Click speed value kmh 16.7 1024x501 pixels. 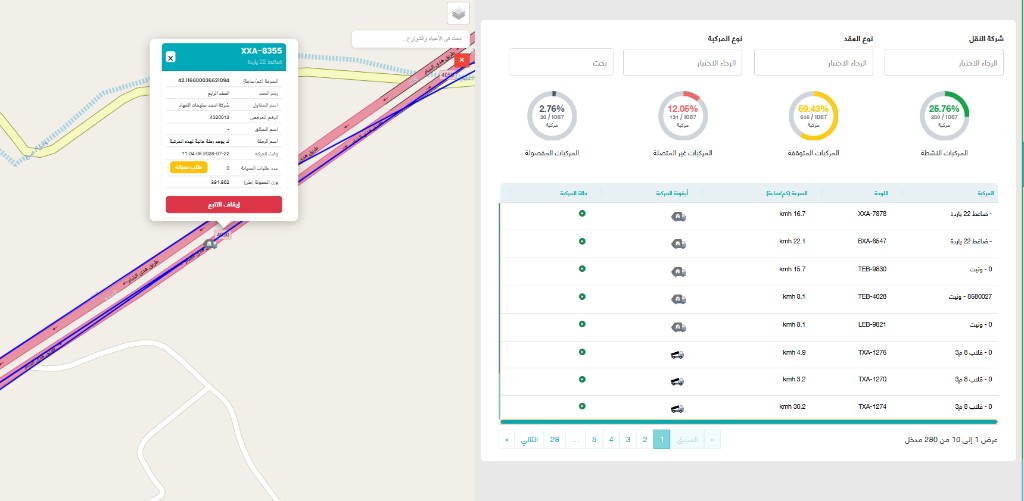pyautogui.click(x=792, y=214)
